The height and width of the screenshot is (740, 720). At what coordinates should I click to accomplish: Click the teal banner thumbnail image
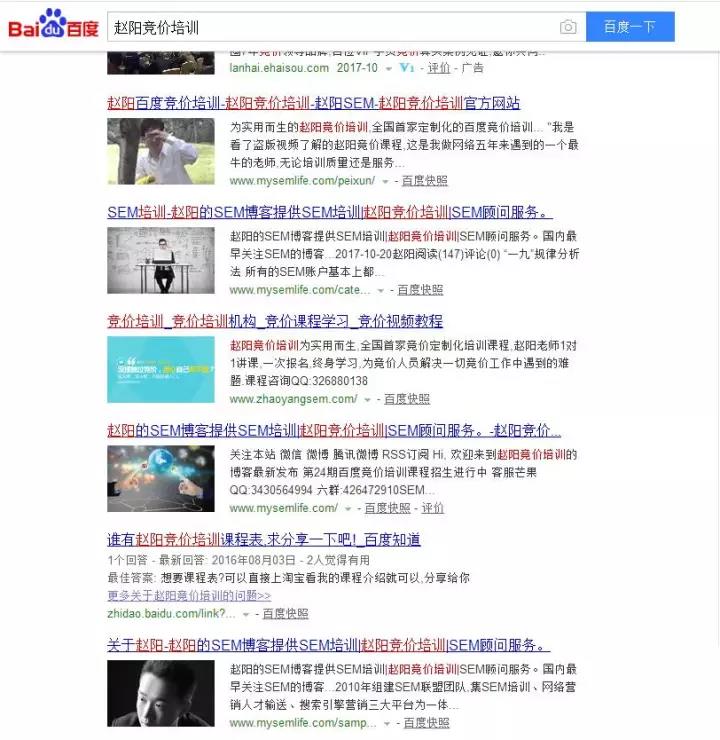160,369
